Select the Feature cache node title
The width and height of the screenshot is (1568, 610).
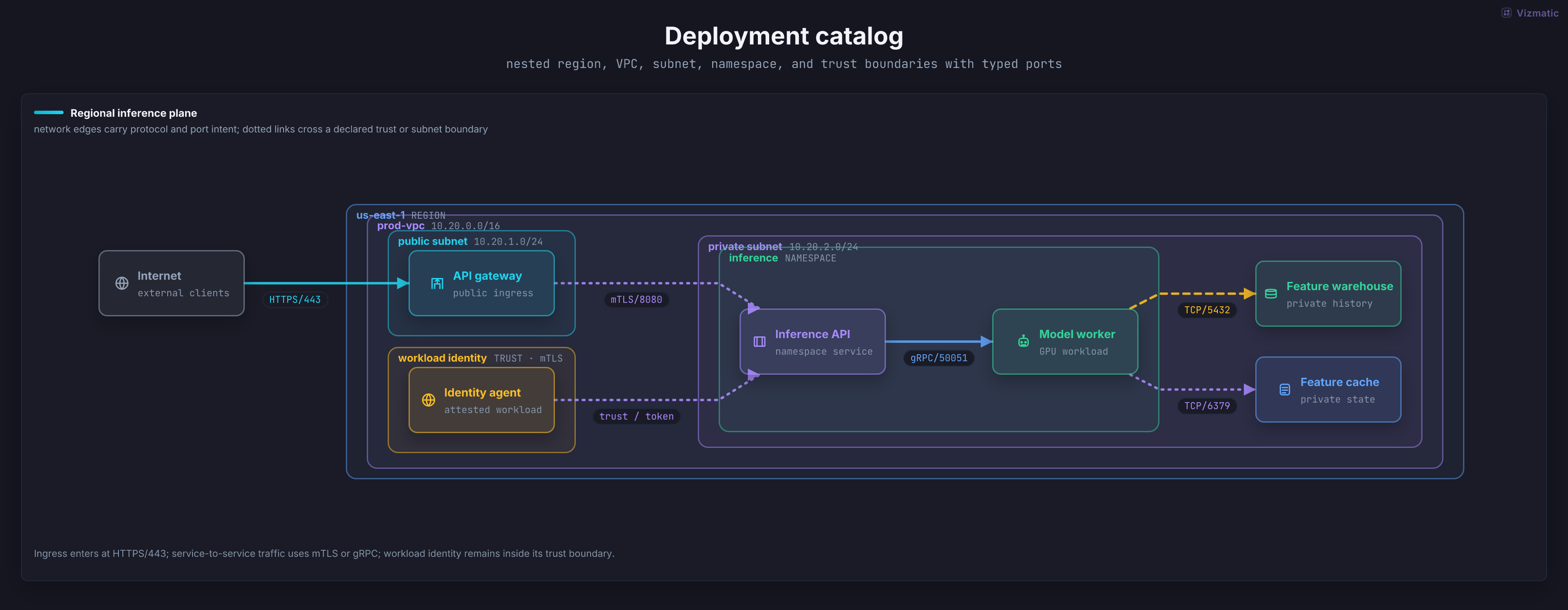point(1339,382)
